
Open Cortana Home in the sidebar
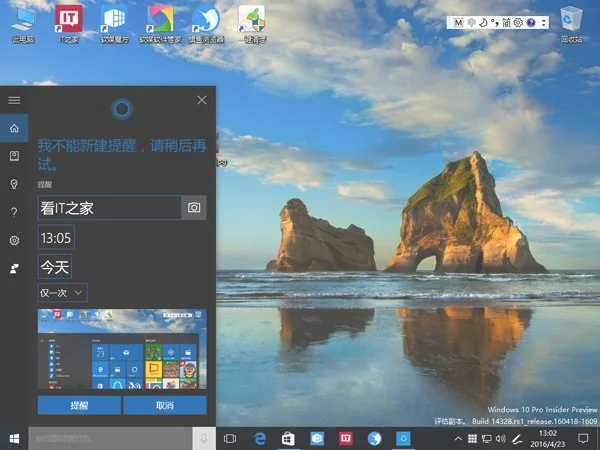pyautogui.click(x=14, y=129)
